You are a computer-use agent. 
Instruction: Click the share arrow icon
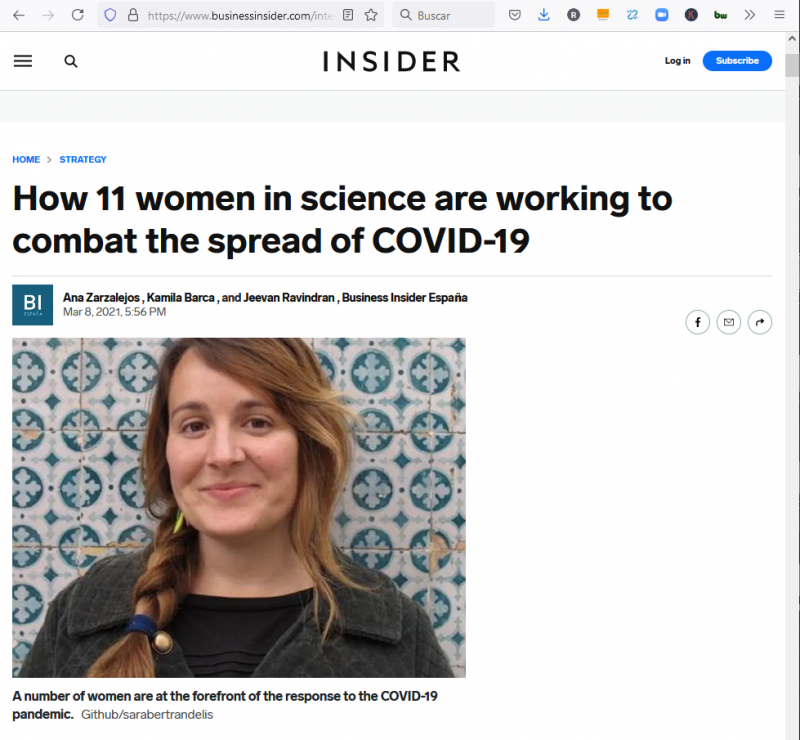click(x=760, y=322)
